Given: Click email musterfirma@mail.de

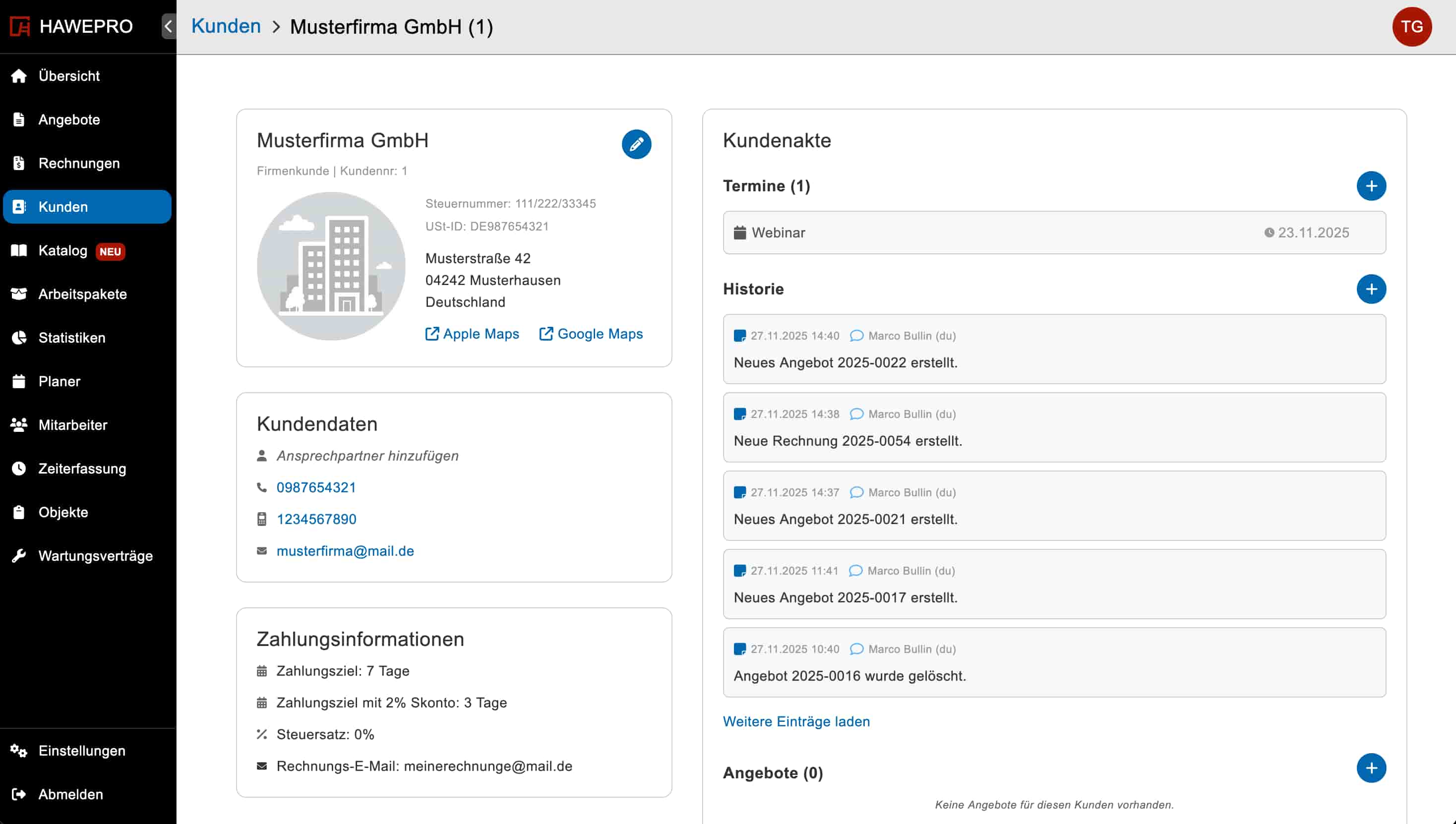Looking at the screenshot, I should click(345, 551).
